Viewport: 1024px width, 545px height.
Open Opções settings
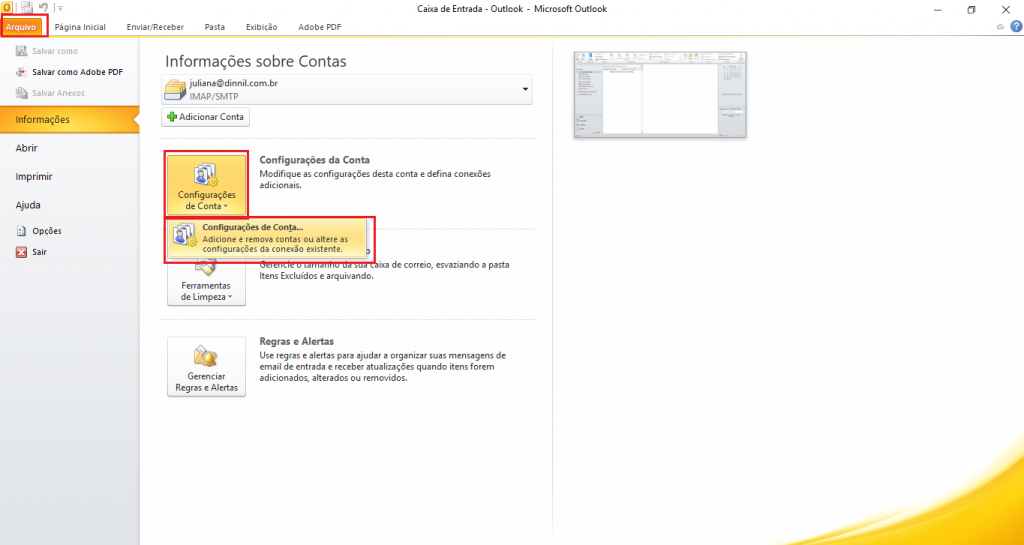(46, 230)
